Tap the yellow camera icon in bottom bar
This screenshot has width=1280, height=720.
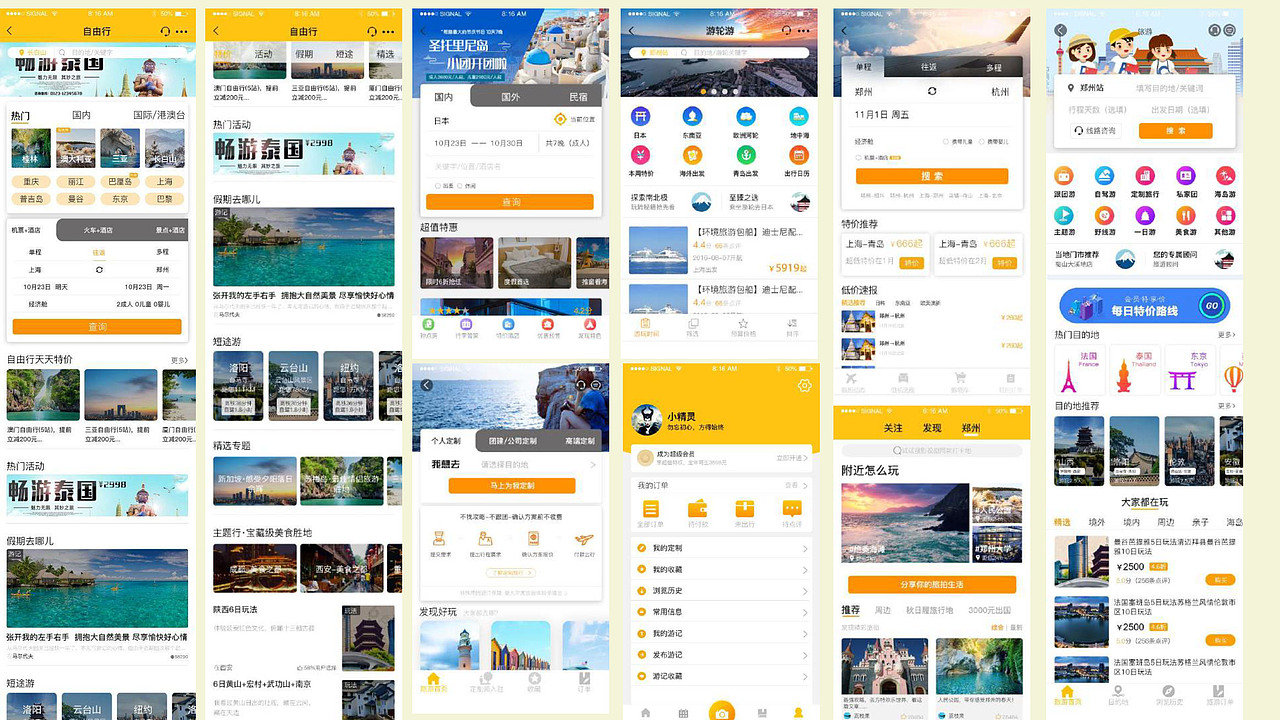point(720,709)
